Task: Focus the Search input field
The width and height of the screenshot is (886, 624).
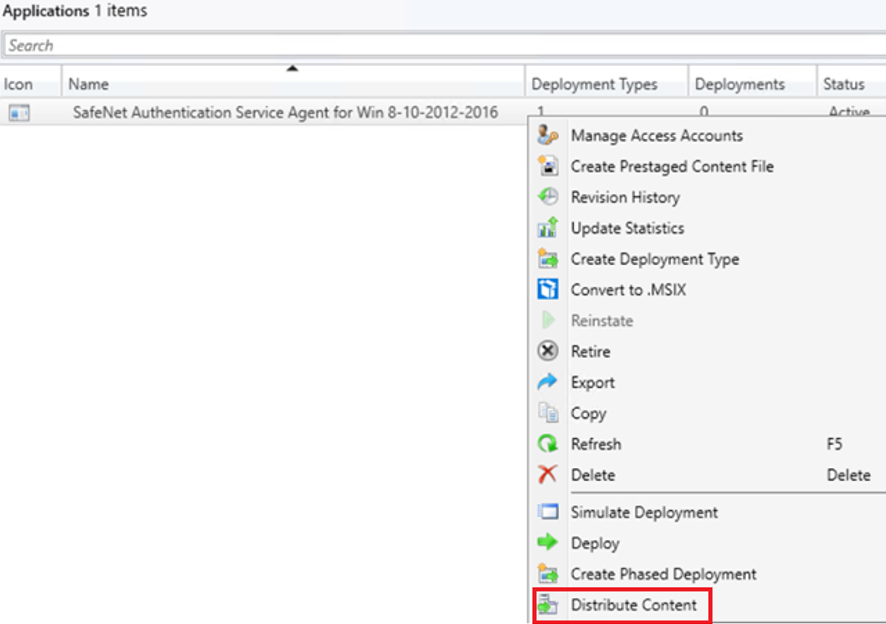Action: (444, 45)
